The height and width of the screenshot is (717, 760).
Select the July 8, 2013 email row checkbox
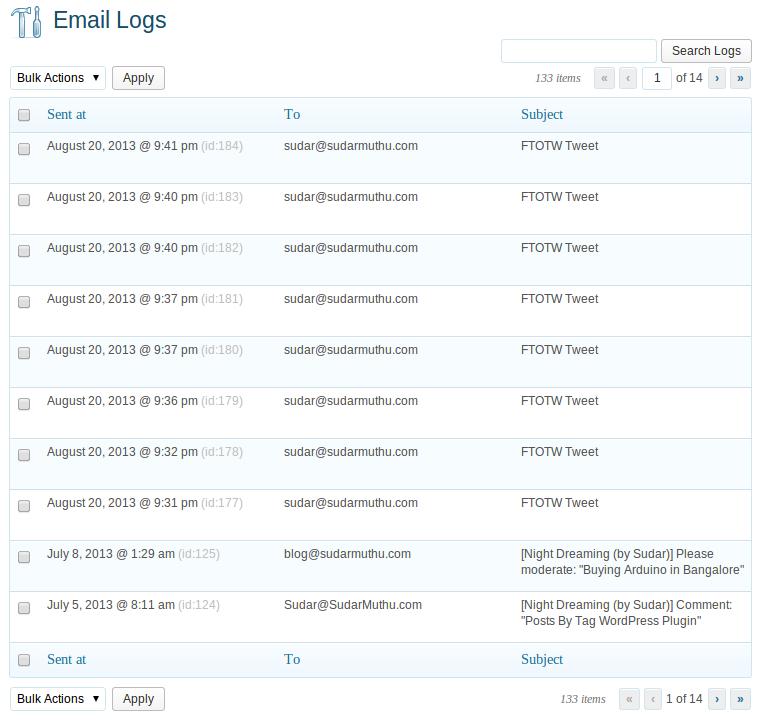[24, 557]
